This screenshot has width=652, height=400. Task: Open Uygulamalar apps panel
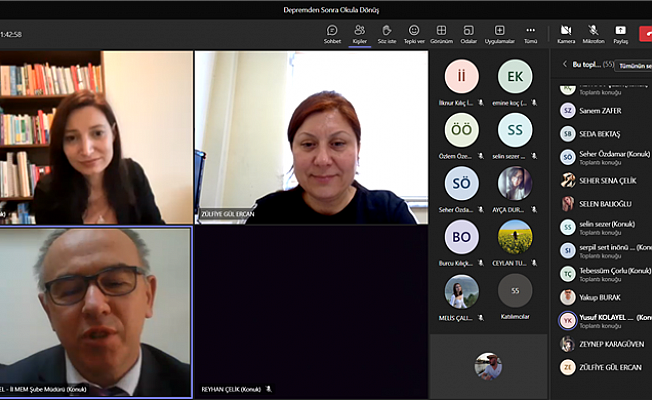499,33
